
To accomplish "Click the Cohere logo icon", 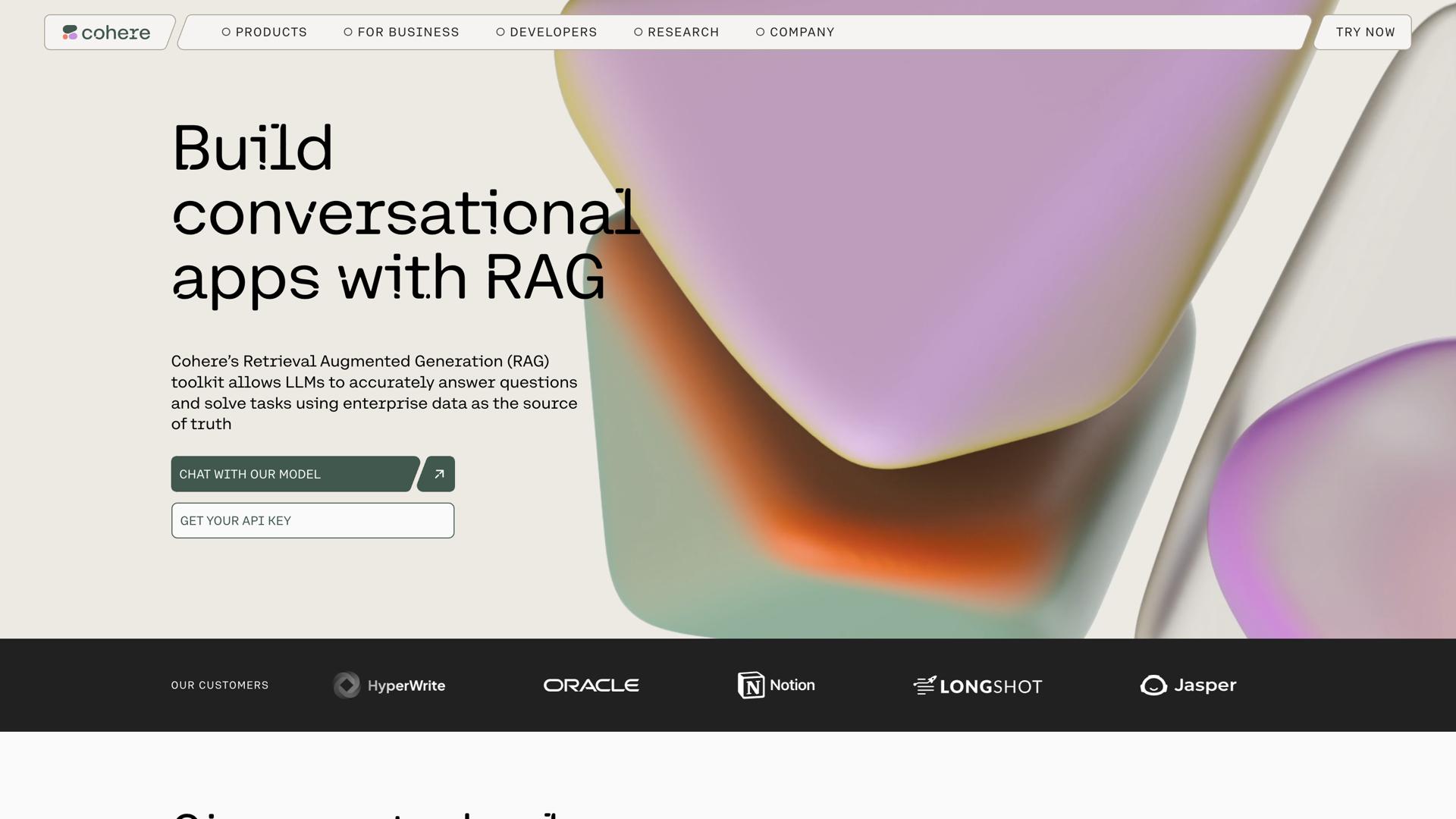I will [x=70, y=33].
